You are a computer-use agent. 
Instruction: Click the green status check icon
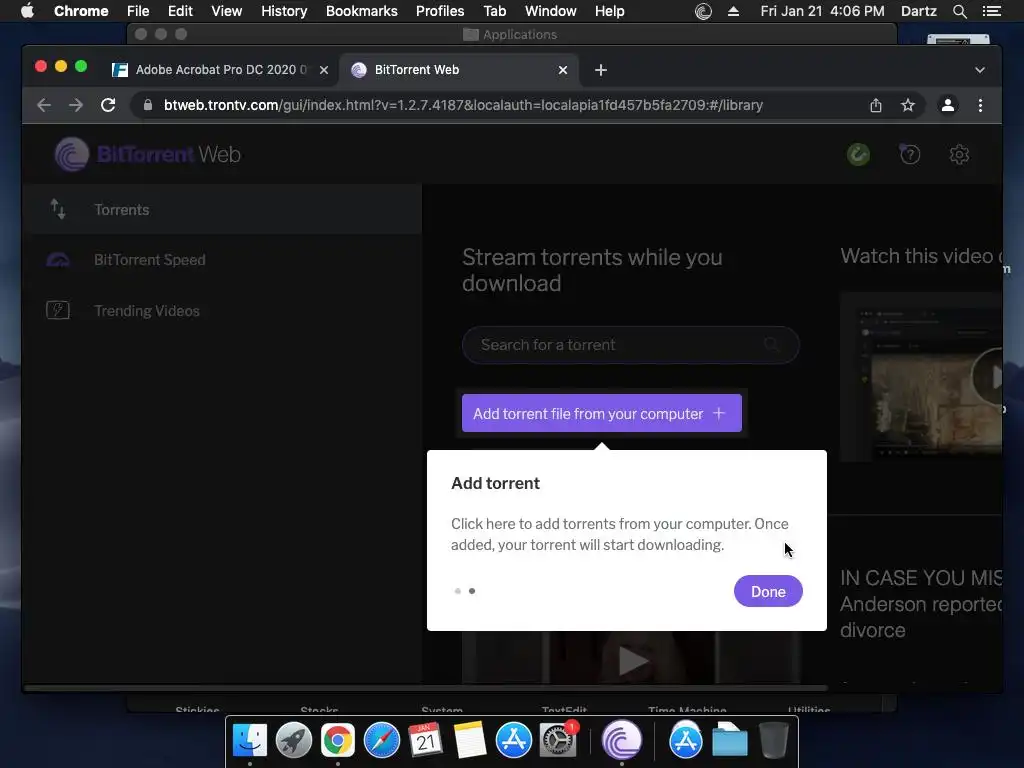858,154
